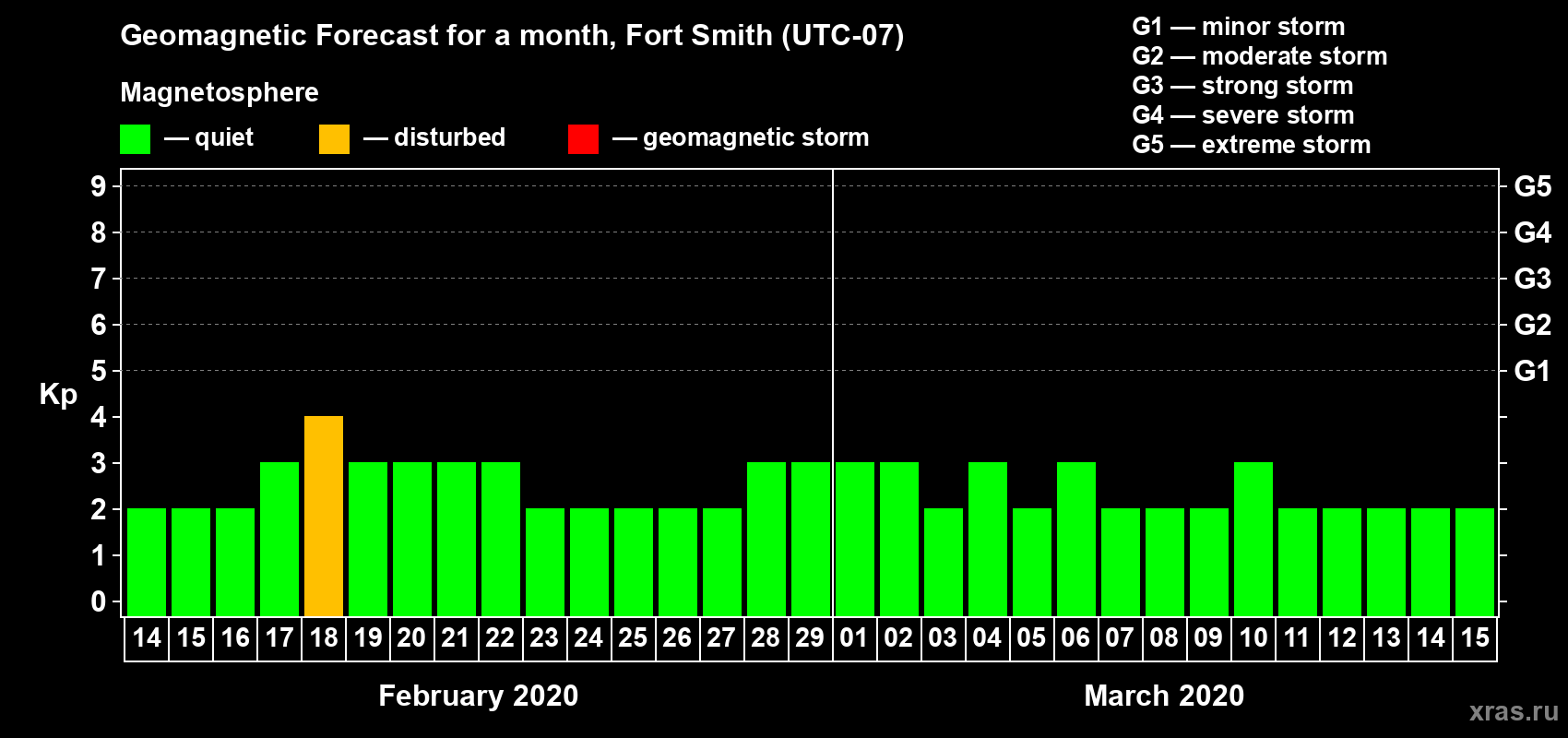Click the red geomagnetic storm legend swatch

coord(583,139)
